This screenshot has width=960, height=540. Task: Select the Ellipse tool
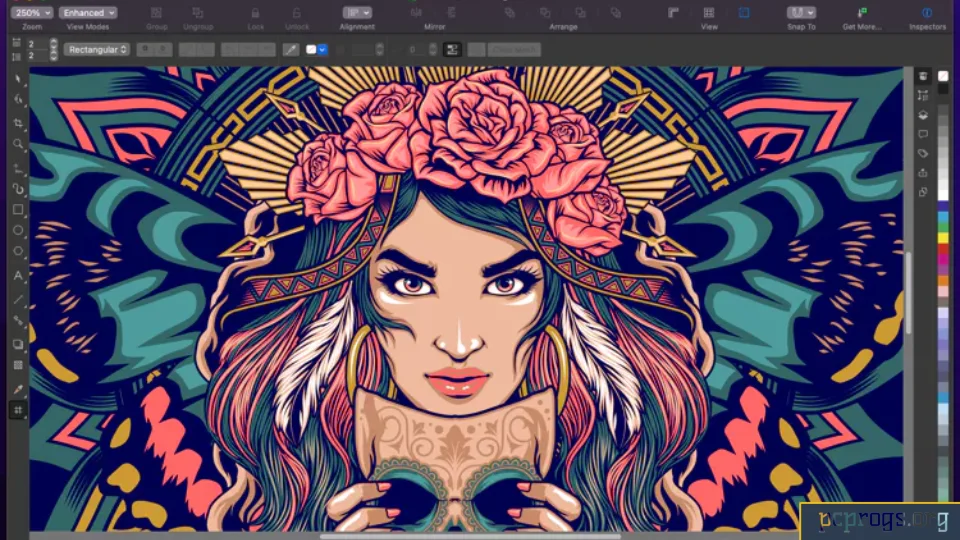(x=18, y=231)
